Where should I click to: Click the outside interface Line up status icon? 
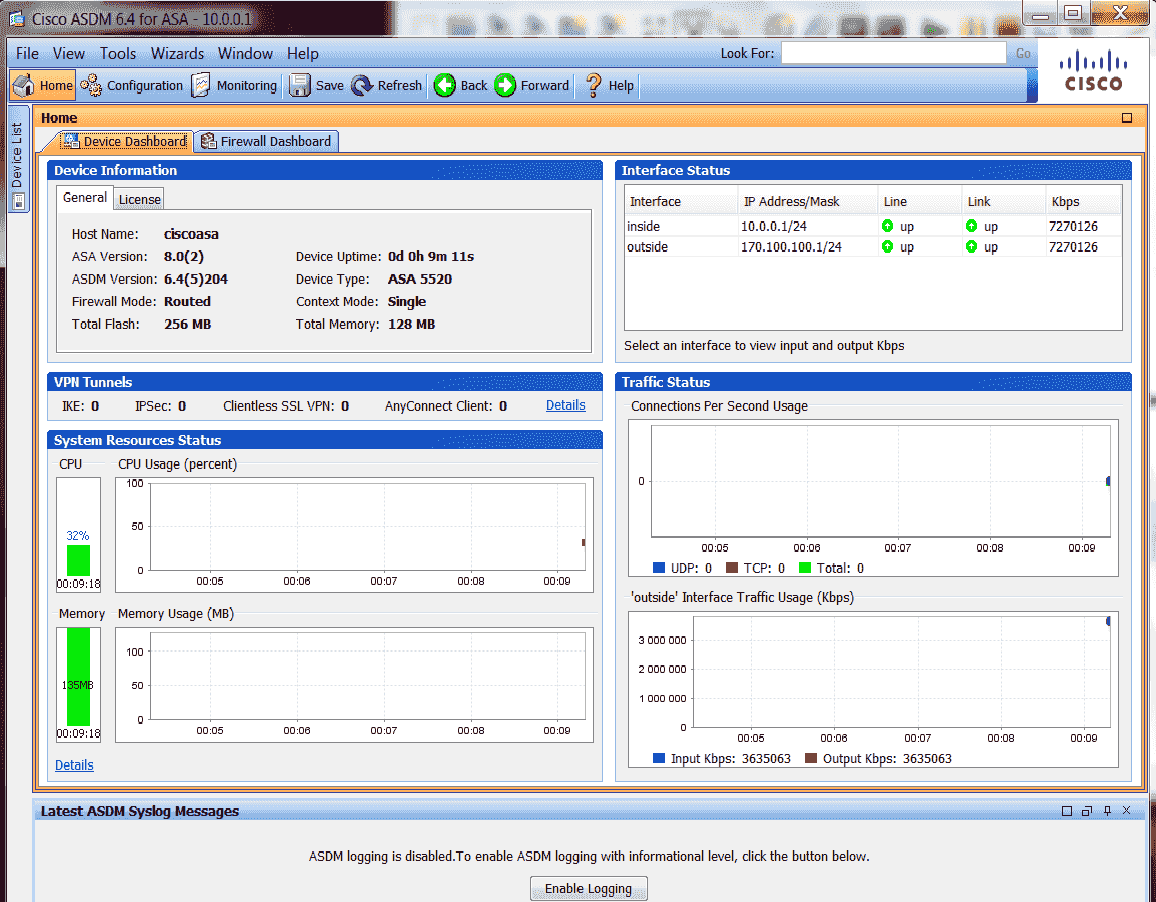pyautogui.click(x=888, y=246)
